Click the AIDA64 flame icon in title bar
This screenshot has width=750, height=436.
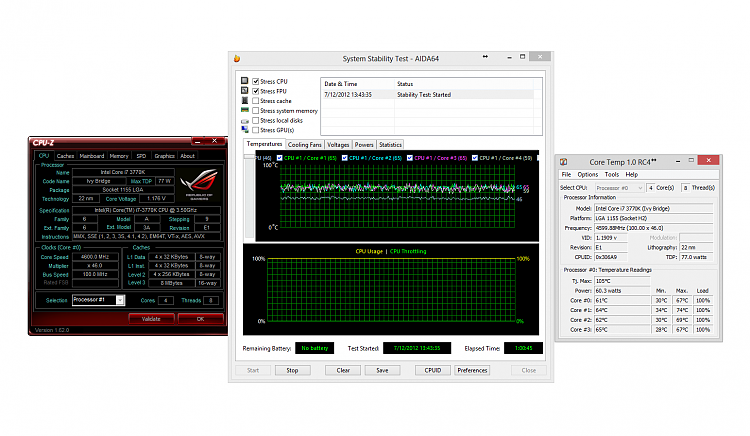(236, 58)
